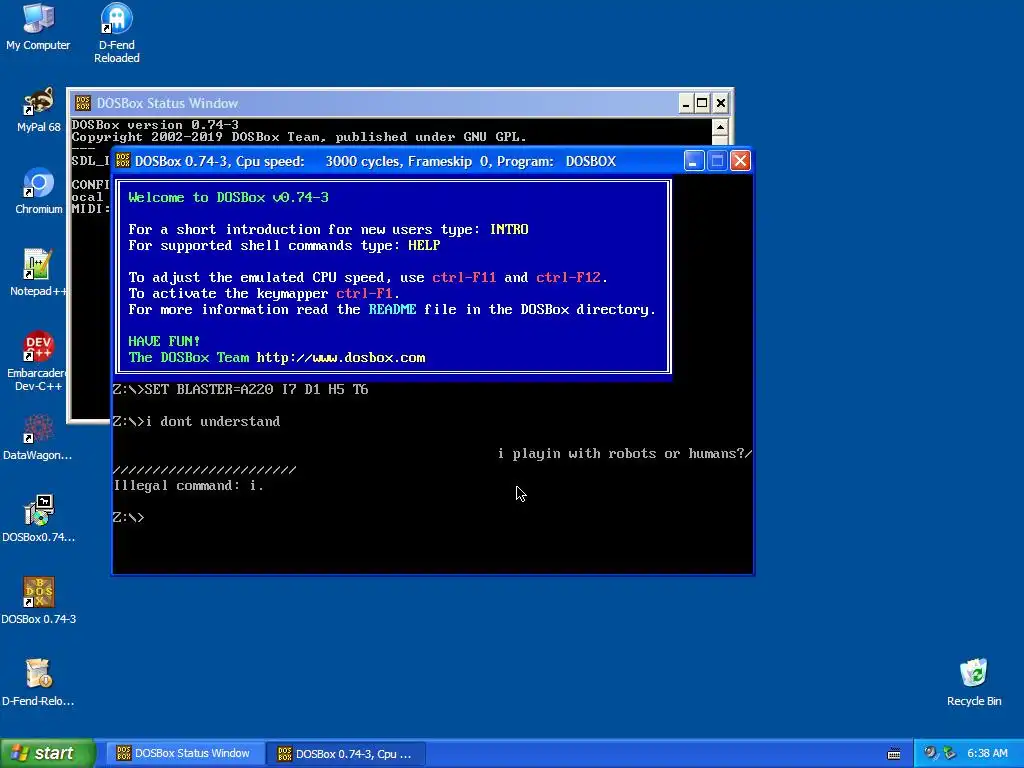1024x768 pixels.
Task: Click the ctrl-F12 shortcut text
Action: [x=568, y=278]
